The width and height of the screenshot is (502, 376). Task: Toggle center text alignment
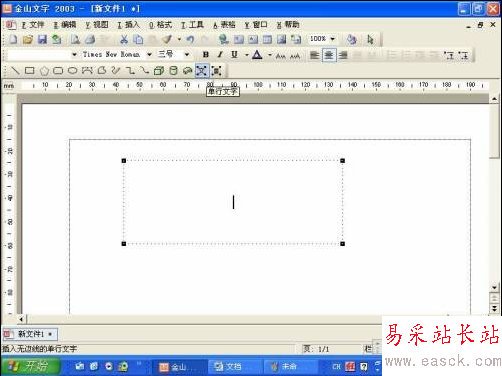tap(329, 55)
